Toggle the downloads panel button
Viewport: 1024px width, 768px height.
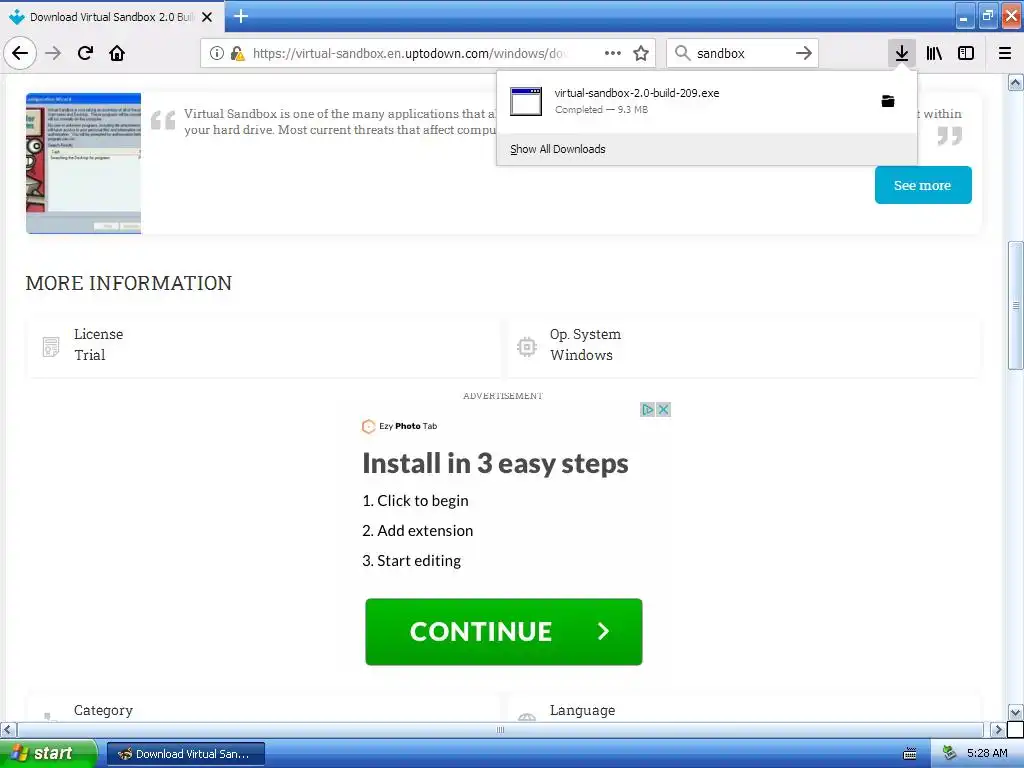click(x=901, y=53)
